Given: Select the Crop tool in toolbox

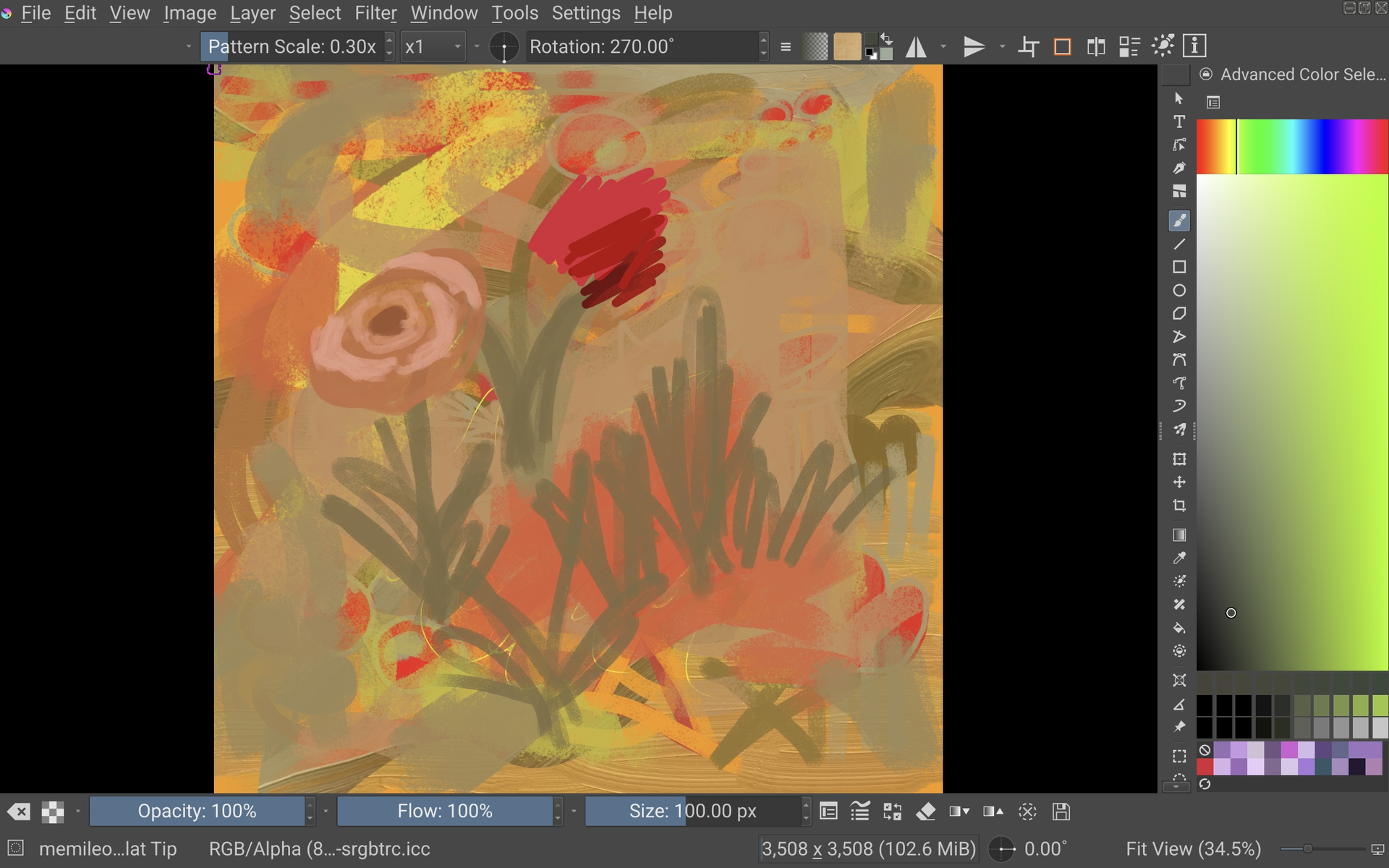Looking at the screenshot, I should [1179, 506].
